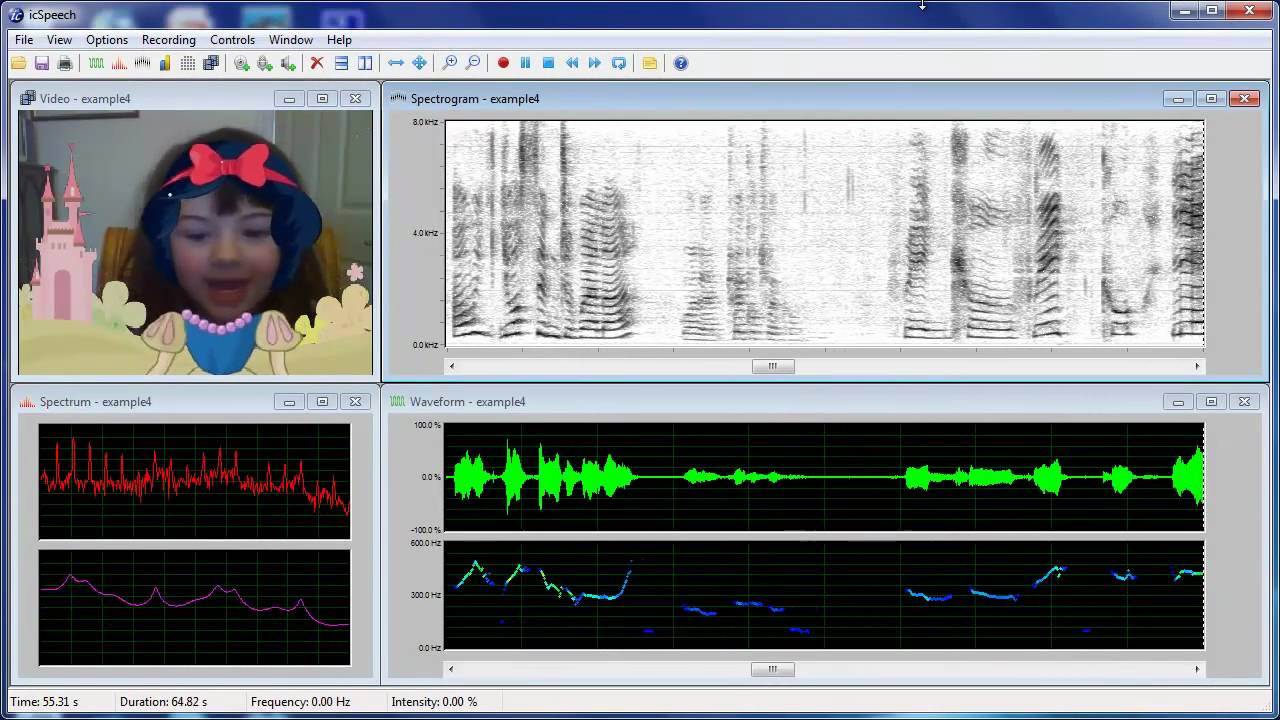This screenshot has width=1280, height=720.
Task: Click the dotted grid toolbar icon
Action: click(188, 63)
